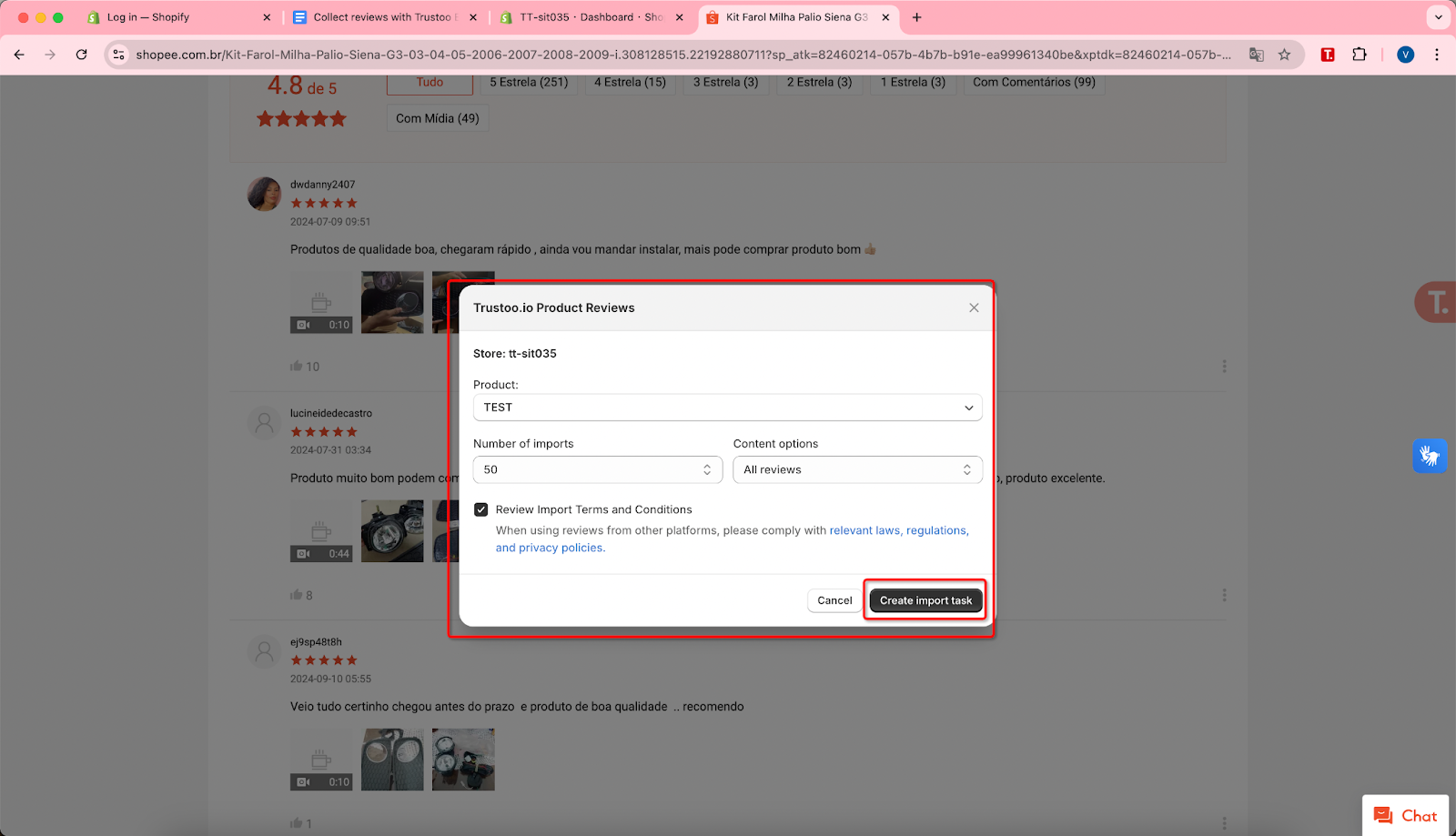Open the Number of imports selector

click(x=597, y=469)
